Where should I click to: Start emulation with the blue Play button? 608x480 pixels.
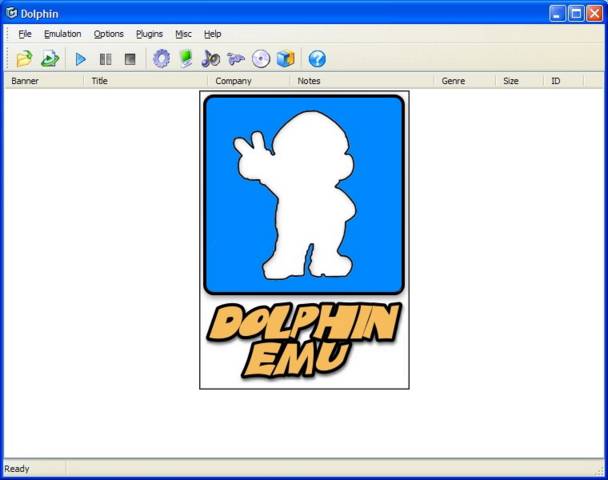click(x=81, y=59)
